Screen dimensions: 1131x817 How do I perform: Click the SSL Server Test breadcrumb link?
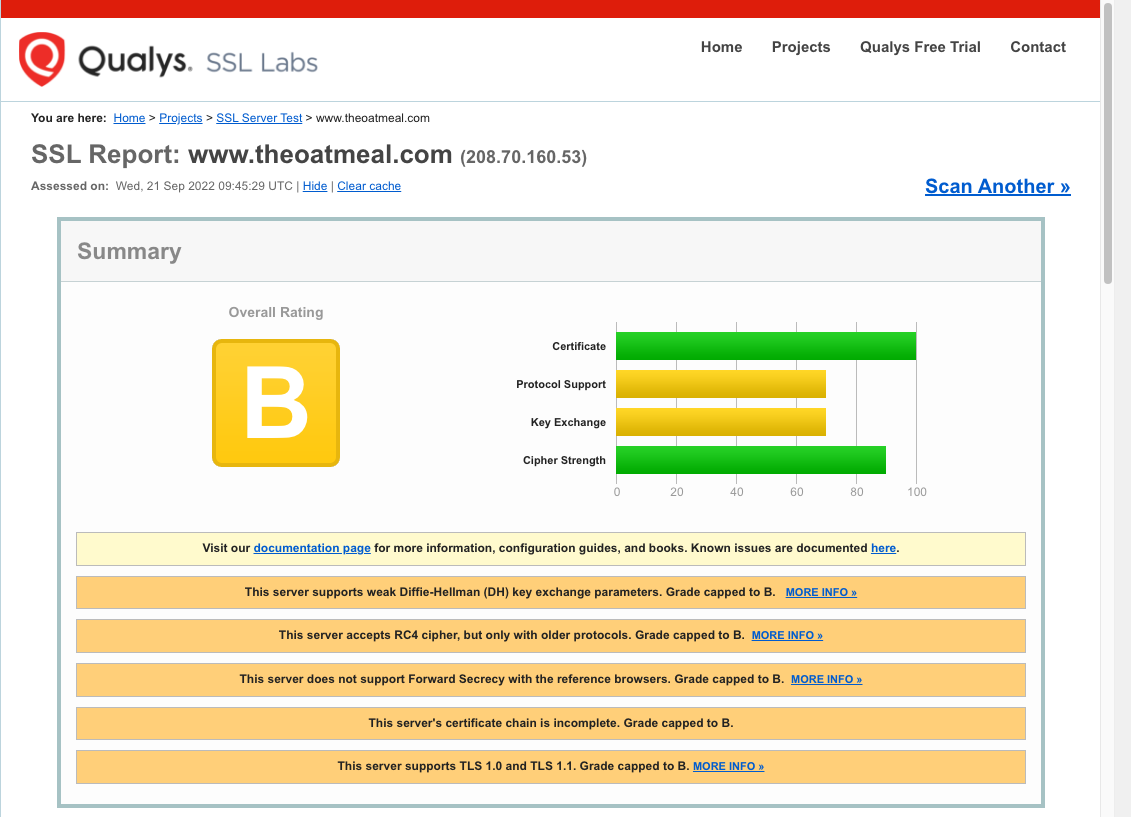pyautogui.click(x=259, y=118)
